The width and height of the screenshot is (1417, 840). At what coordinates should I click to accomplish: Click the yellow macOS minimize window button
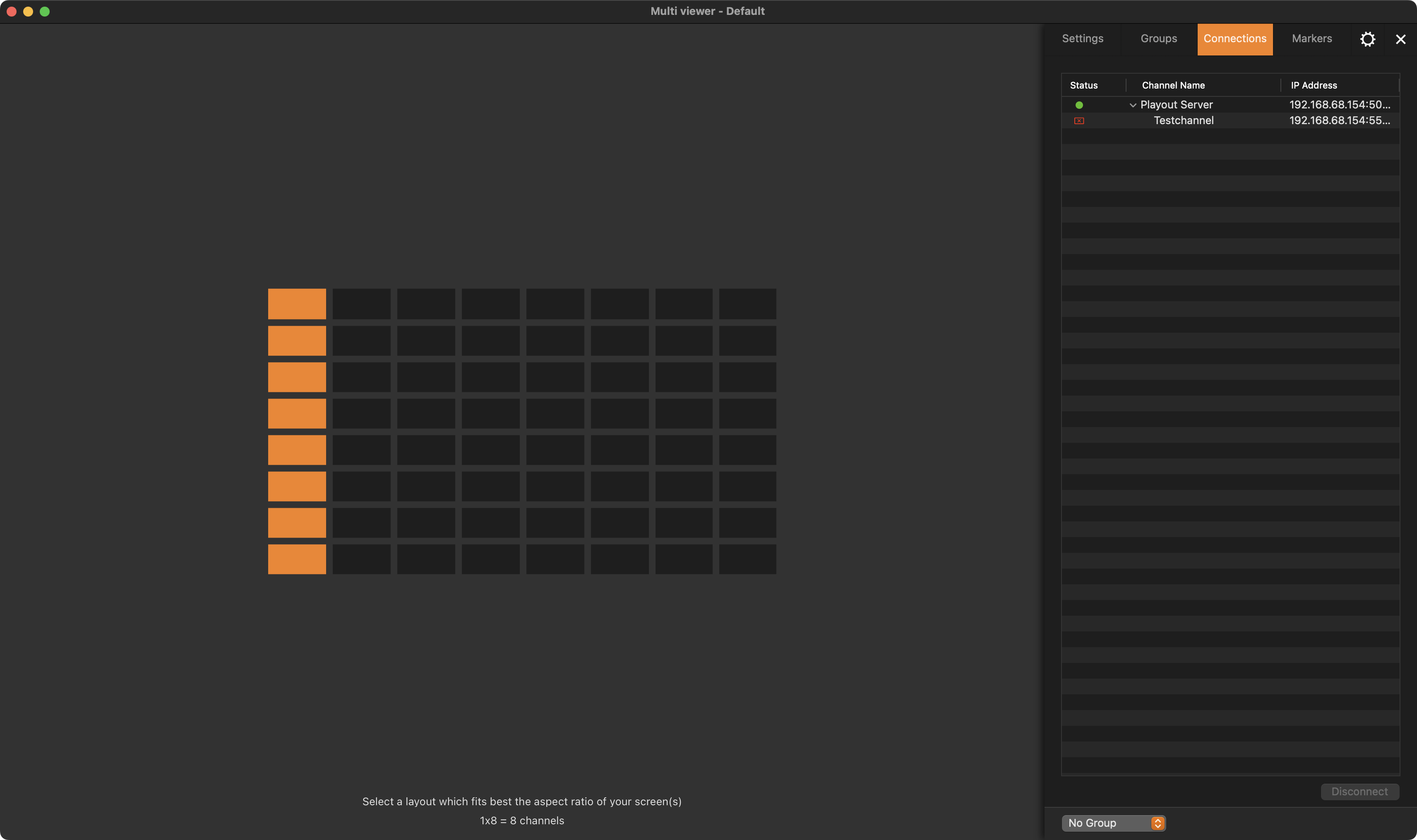coord(28,11)
